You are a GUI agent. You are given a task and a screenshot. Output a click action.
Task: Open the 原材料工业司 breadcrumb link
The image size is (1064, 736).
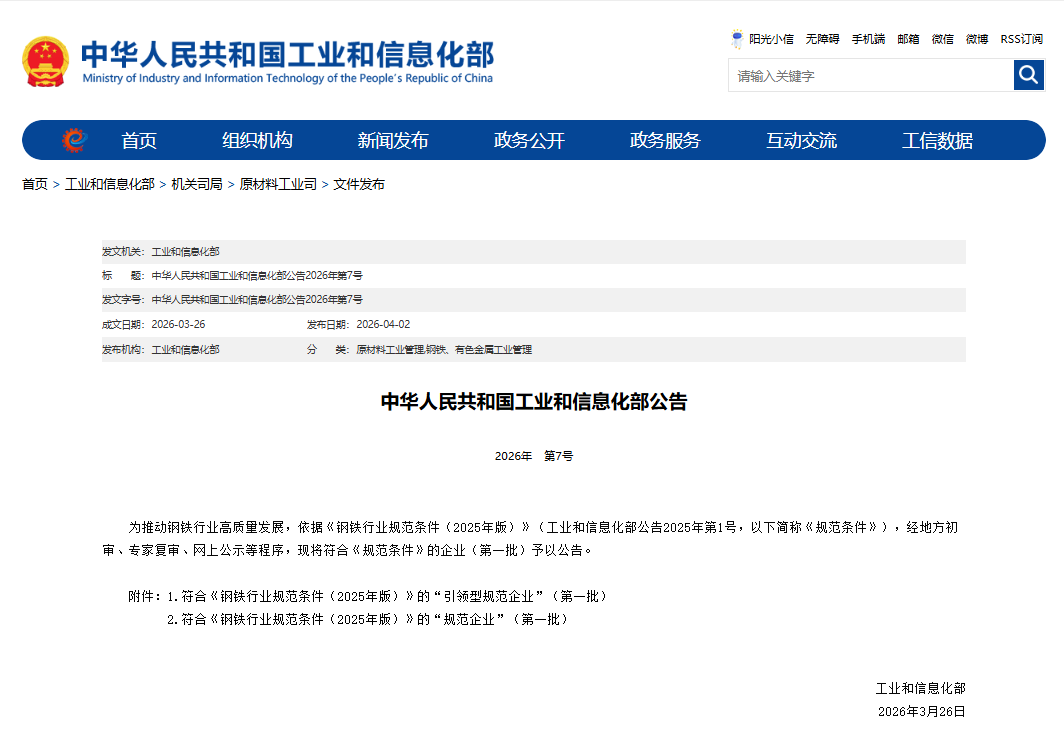click(279, 184)
